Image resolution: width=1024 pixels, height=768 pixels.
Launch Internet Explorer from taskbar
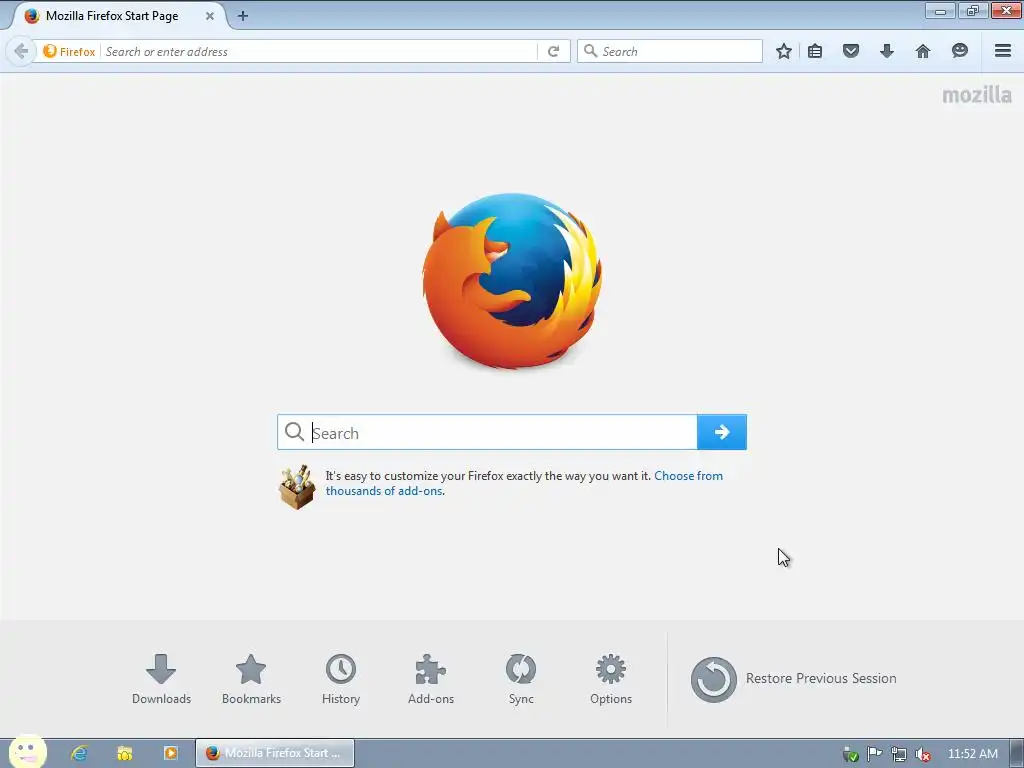point(80,753)
